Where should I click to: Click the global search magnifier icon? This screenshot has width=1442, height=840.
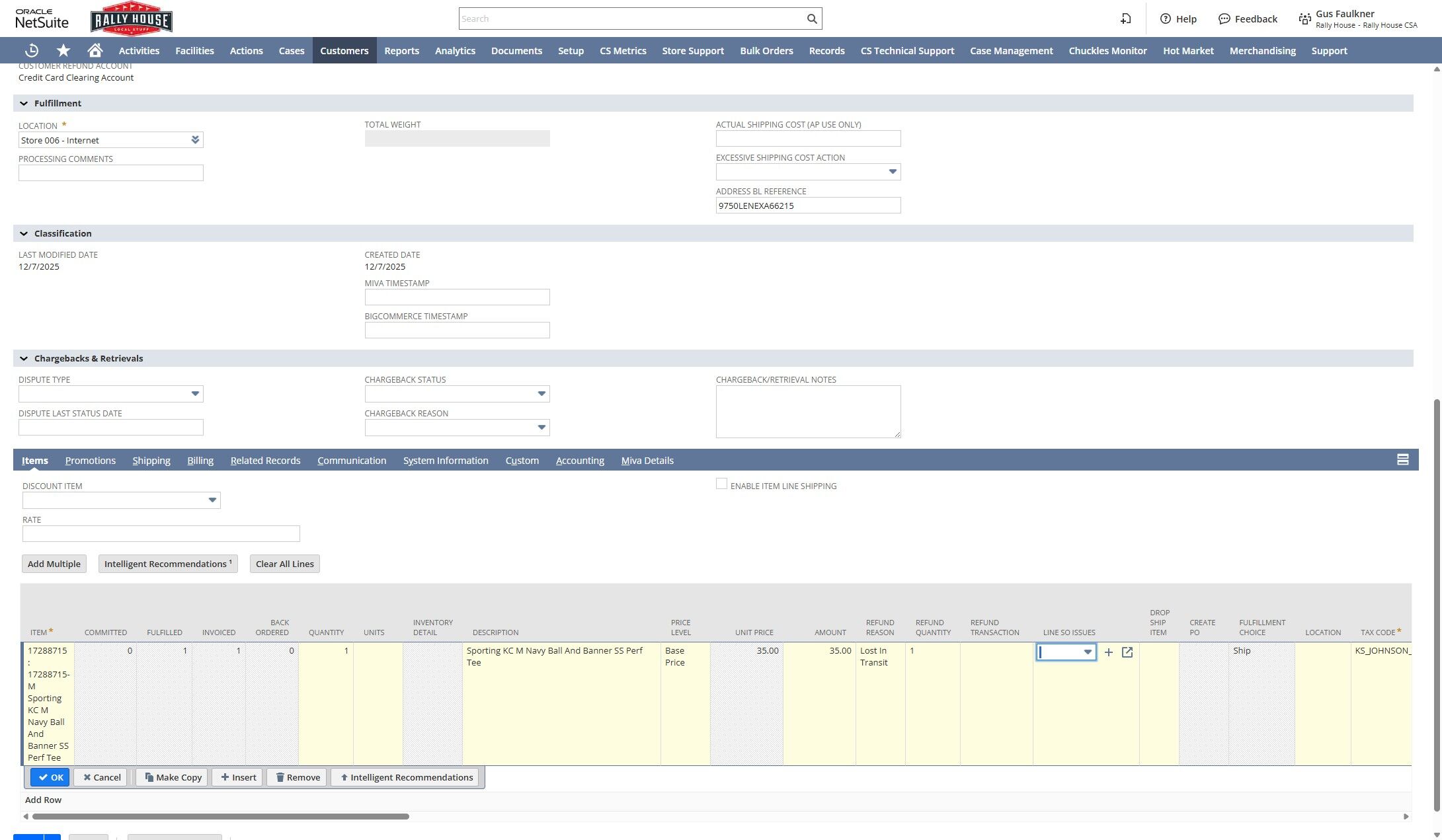812,19
